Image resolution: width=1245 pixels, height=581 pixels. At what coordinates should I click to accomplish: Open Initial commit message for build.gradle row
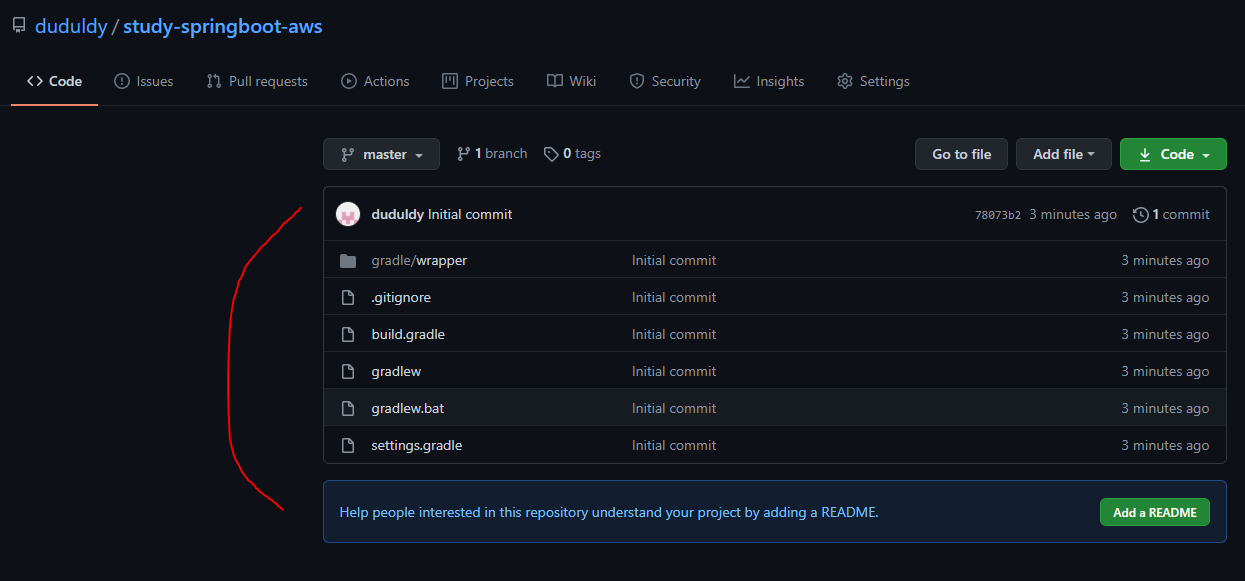(674, 334)
